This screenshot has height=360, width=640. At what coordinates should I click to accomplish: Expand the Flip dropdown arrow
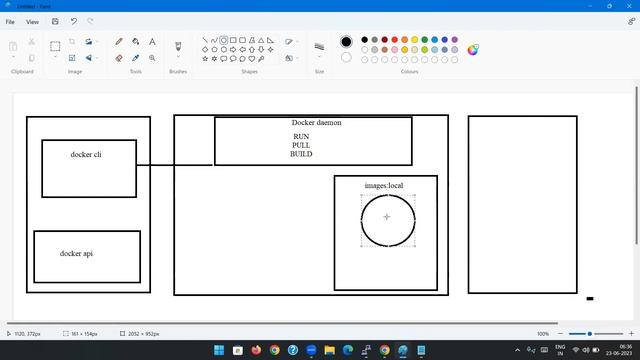tap(97, 58)
